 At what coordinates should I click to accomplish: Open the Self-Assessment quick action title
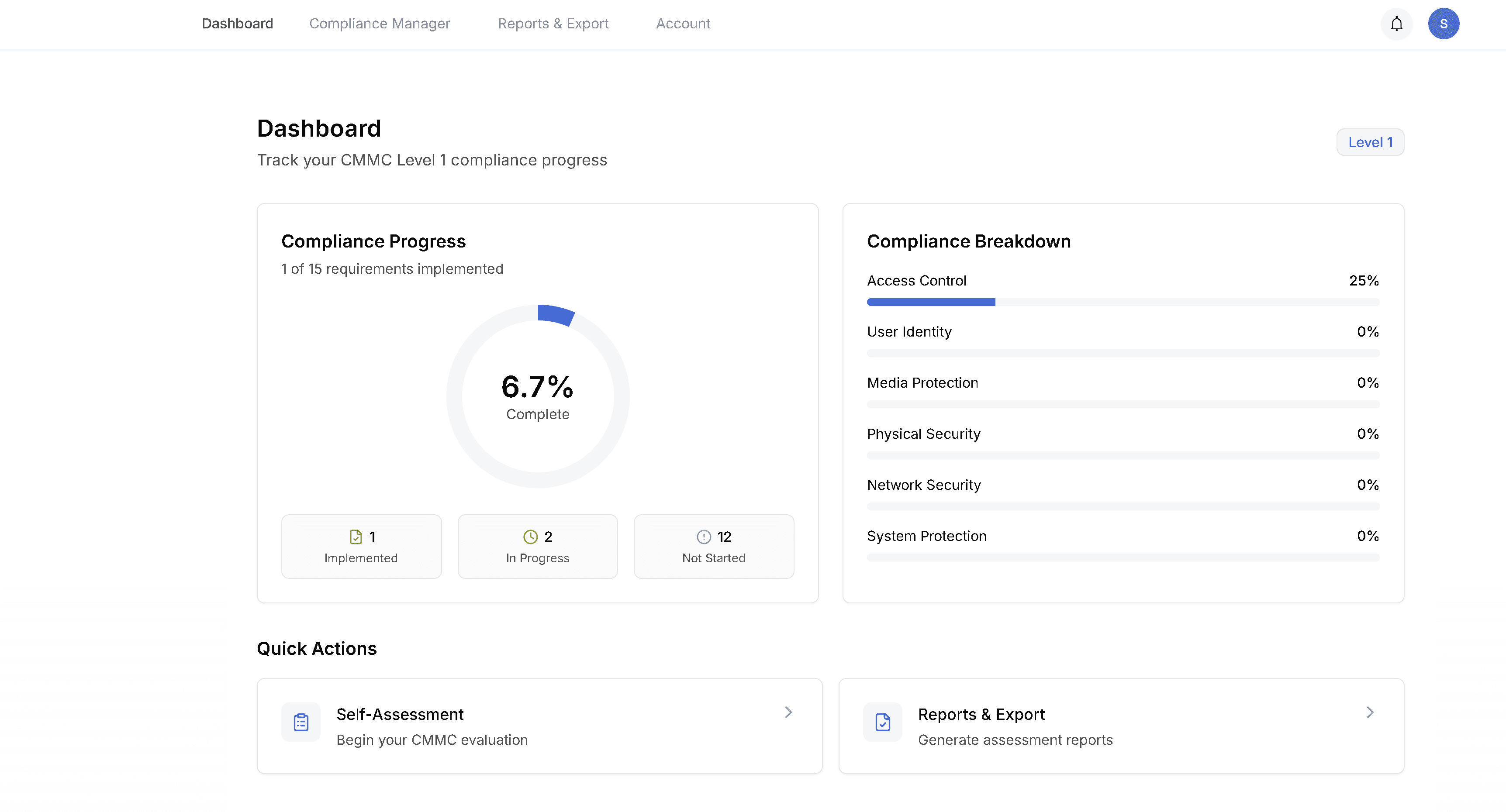400,715
